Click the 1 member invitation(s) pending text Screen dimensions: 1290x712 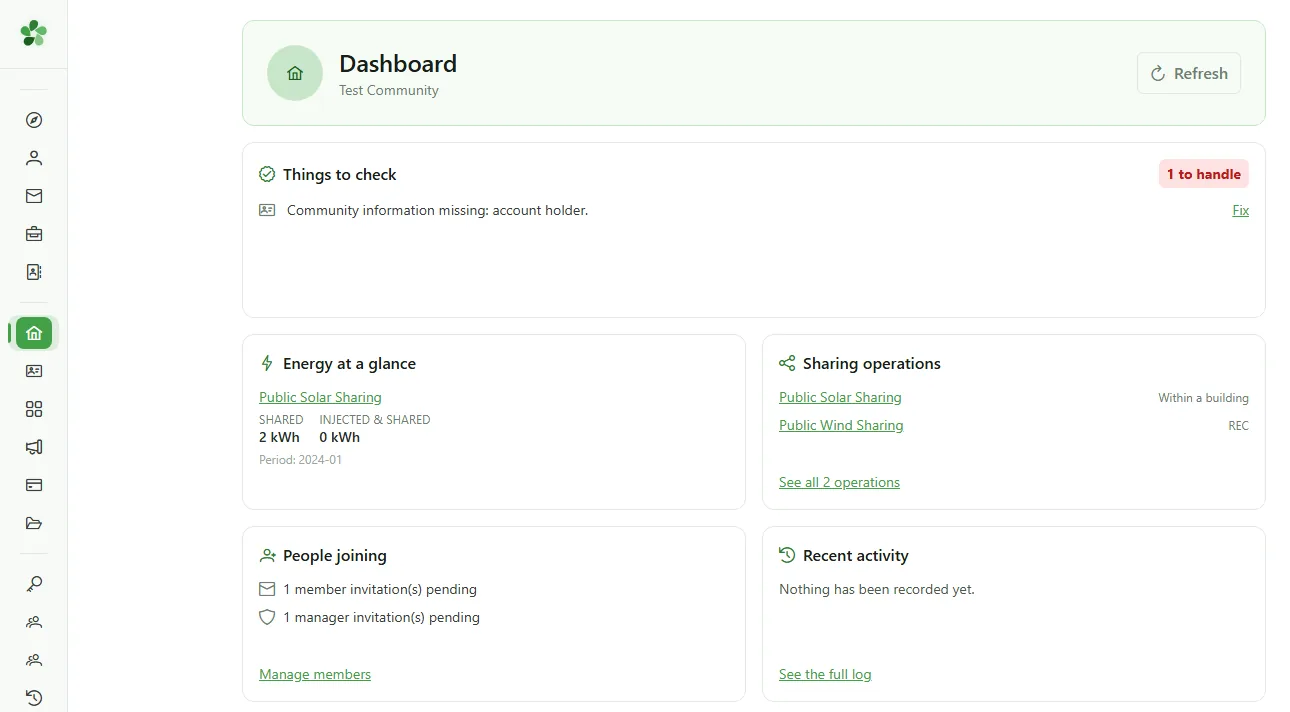[380, 589]
